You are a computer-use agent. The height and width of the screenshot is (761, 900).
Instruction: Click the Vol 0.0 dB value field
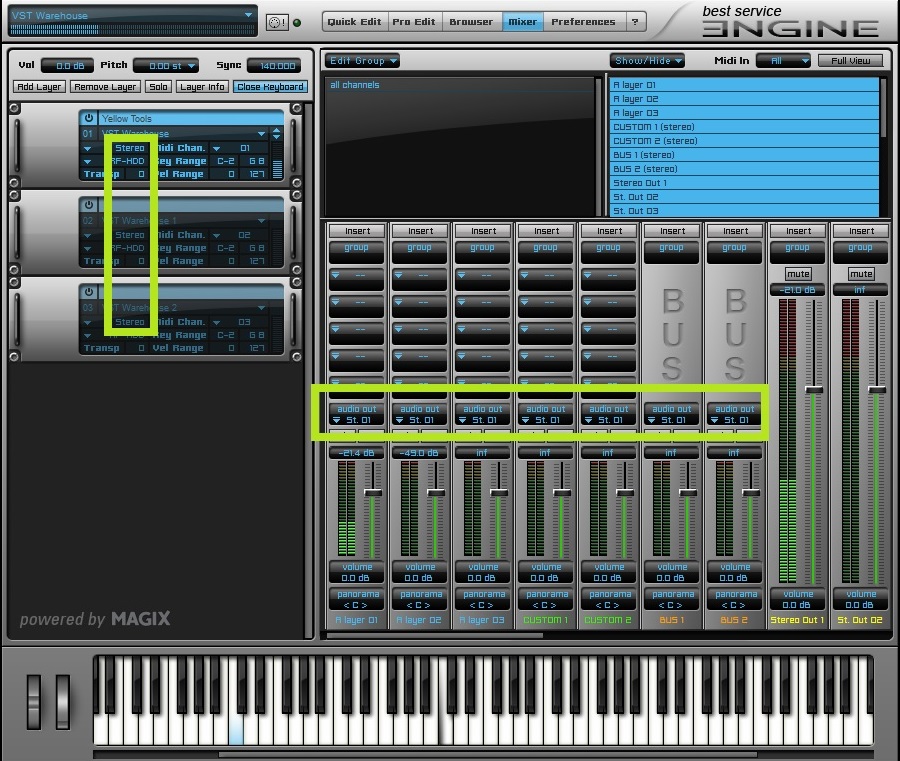(x=68, y=66)
